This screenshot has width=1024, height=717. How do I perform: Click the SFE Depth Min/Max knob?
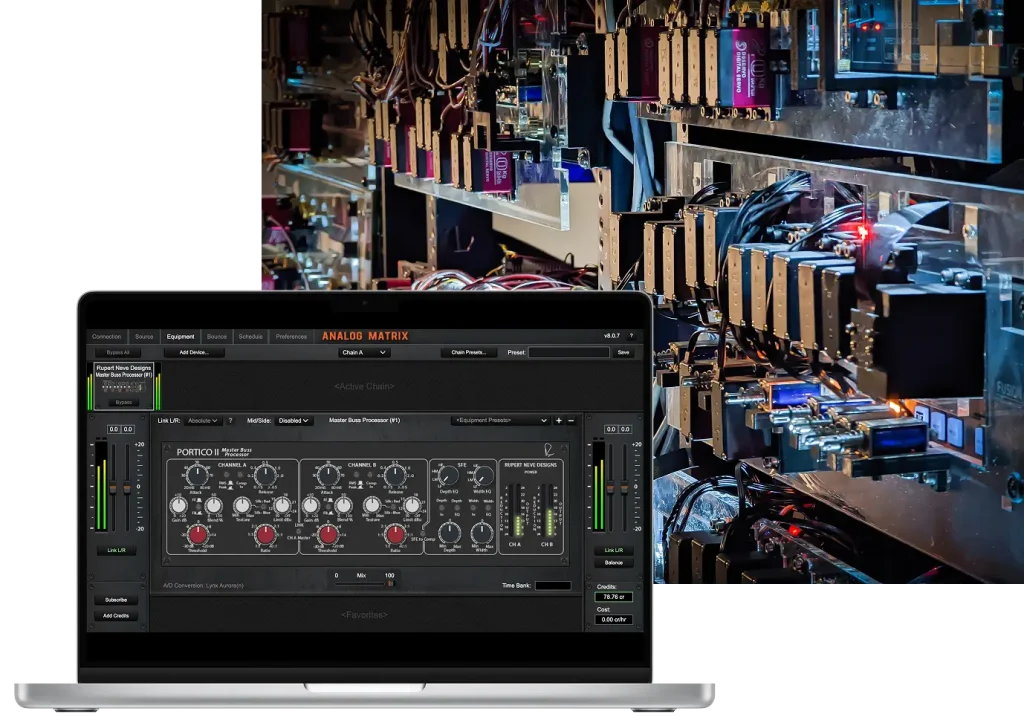[x=449, y=533]
